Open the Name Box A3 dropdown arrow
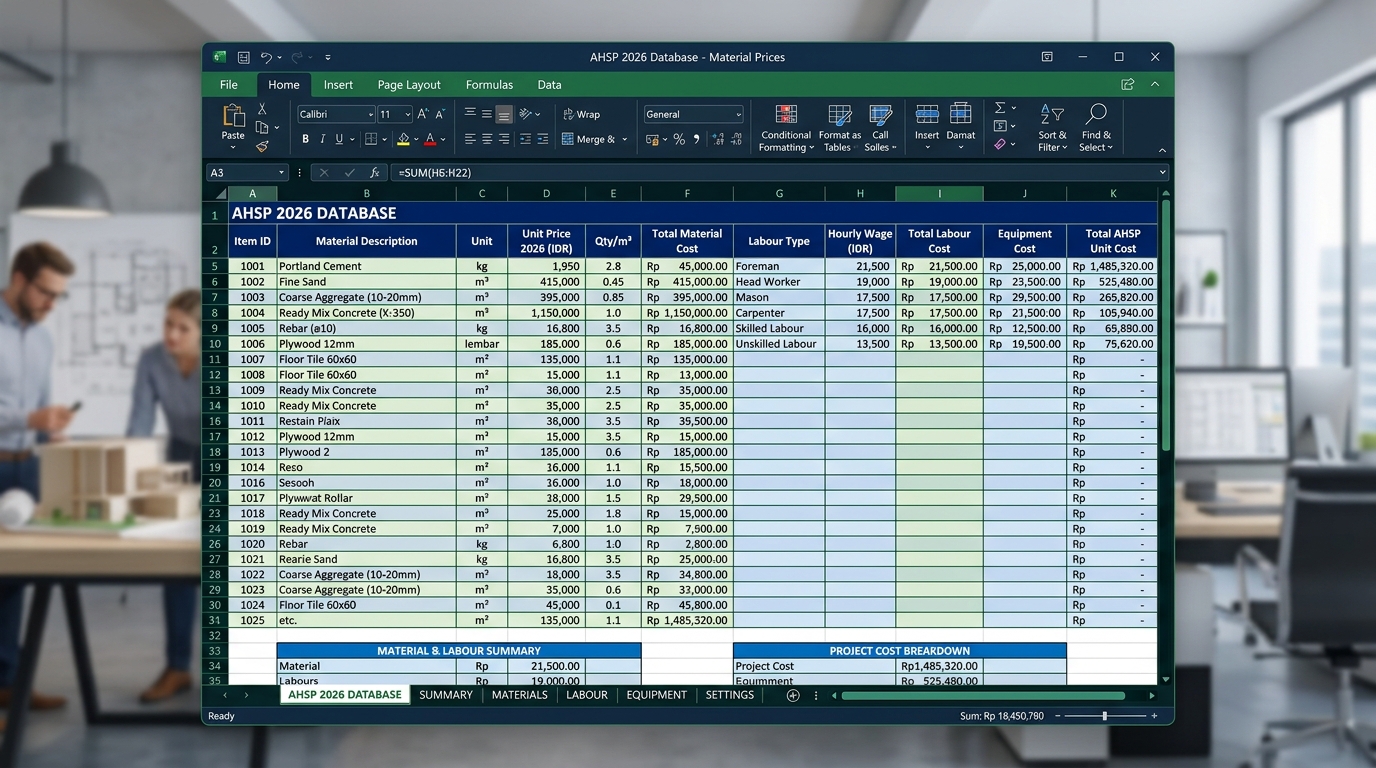 pyautogui.click(x=281, y=173)
